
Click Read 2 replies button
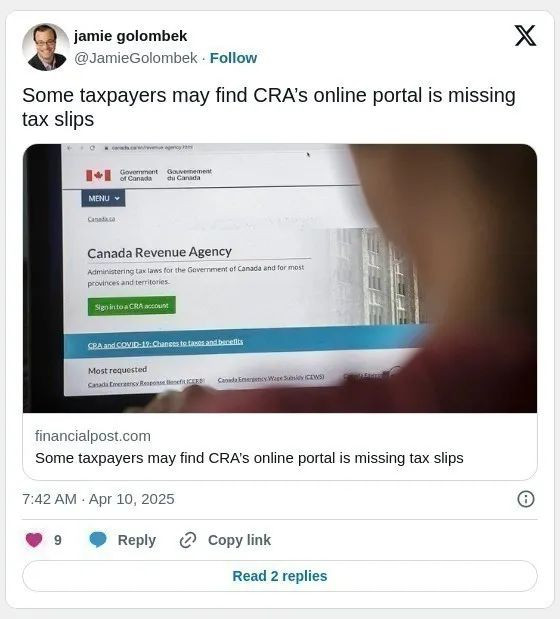pyautogui.click(x=280, y=576)
